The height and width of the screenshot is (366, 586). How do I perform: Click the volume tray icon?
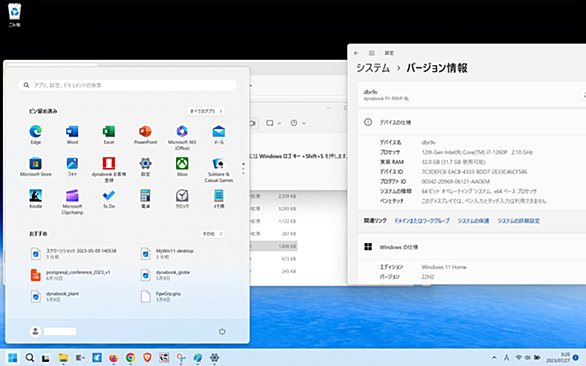pos(528,357)
